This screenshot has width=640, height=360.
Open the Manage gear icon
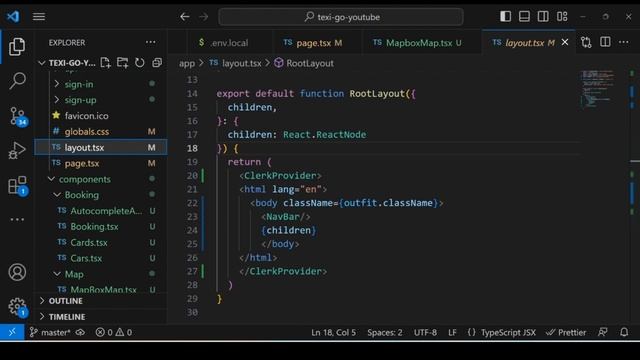(18, 307)
